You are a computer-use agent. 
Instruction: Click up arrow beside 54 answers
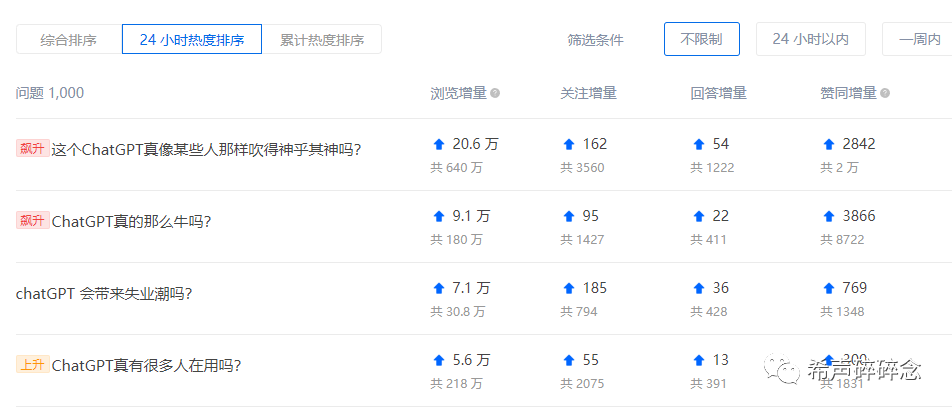pos(699,144)
